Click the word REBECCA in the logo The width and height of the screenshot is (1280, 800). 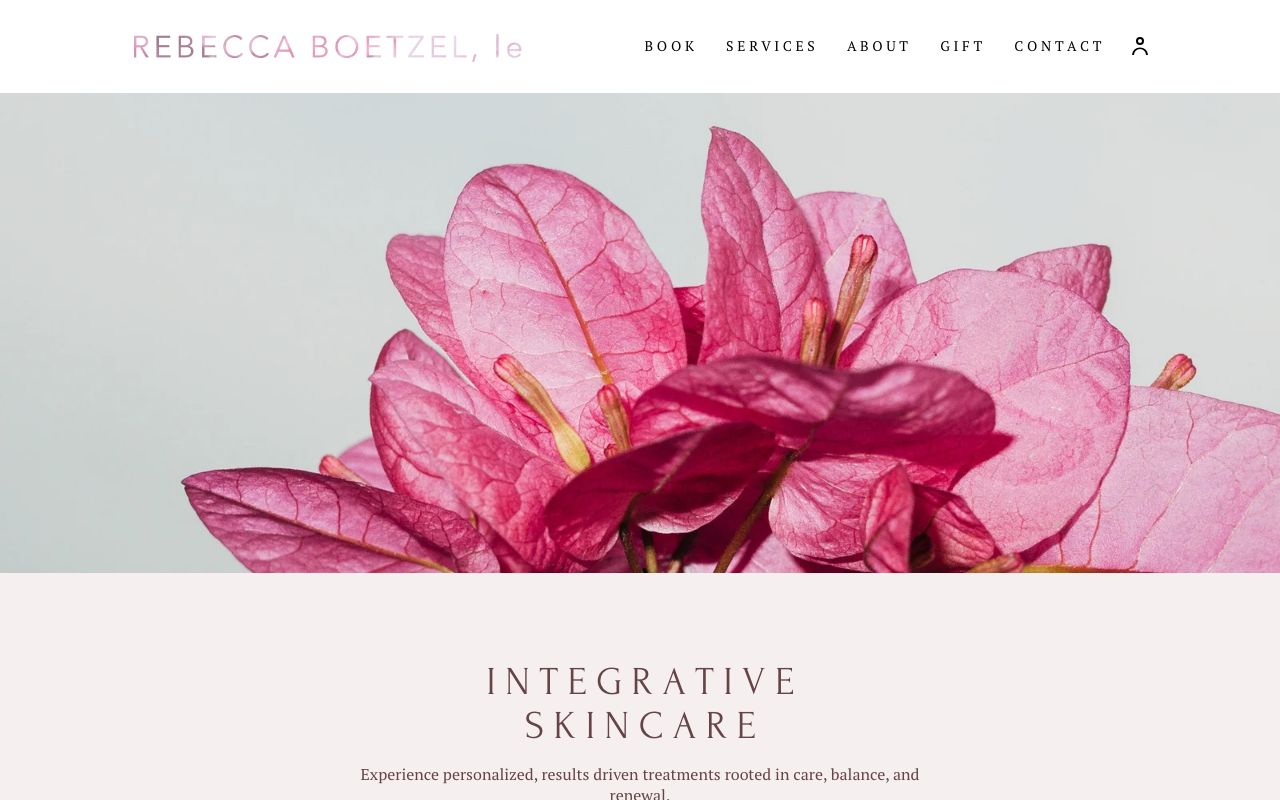tap(214, 47)
